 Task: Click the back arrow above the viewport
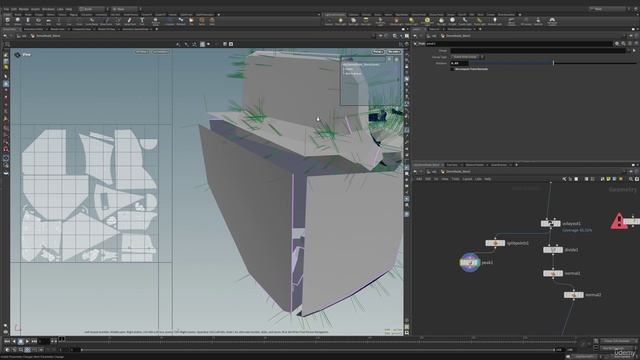[x=5, y=36]
